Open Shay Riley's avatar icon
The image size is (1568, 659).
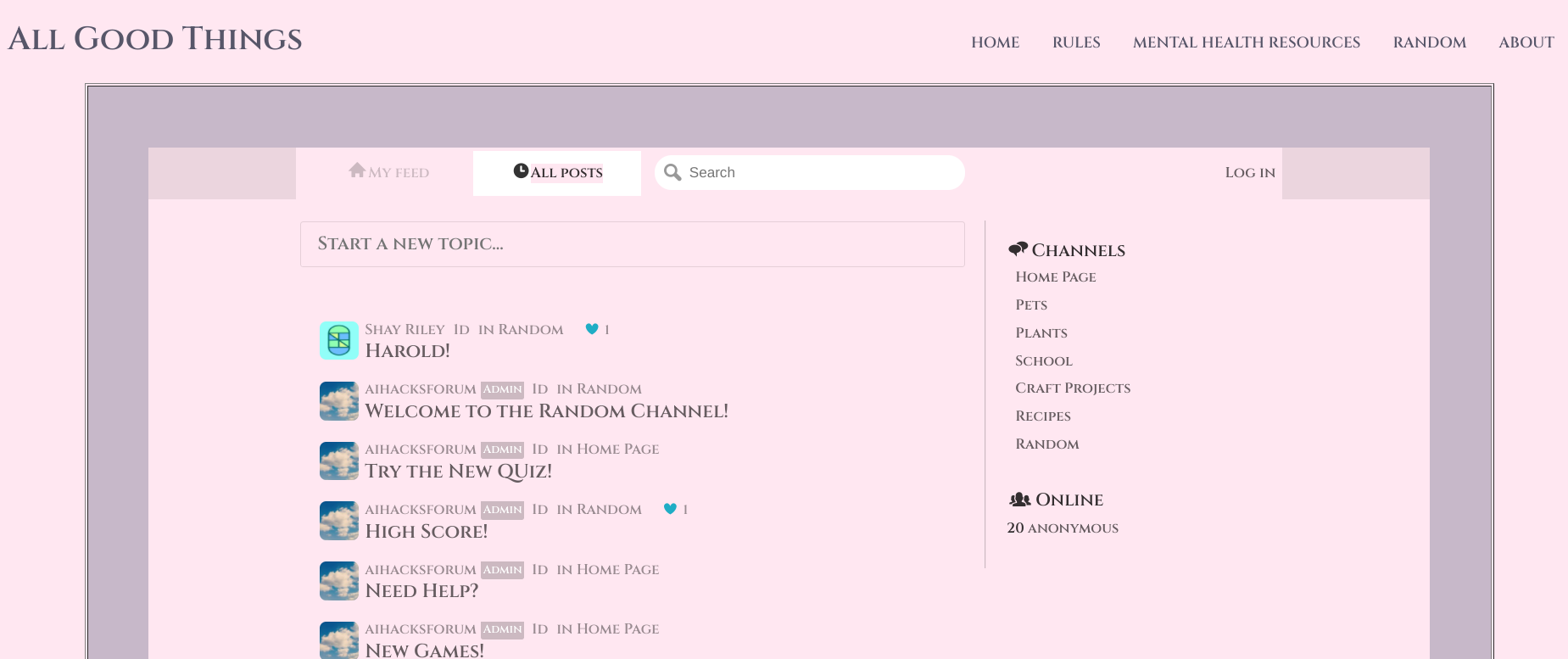(x=339, y=340)
